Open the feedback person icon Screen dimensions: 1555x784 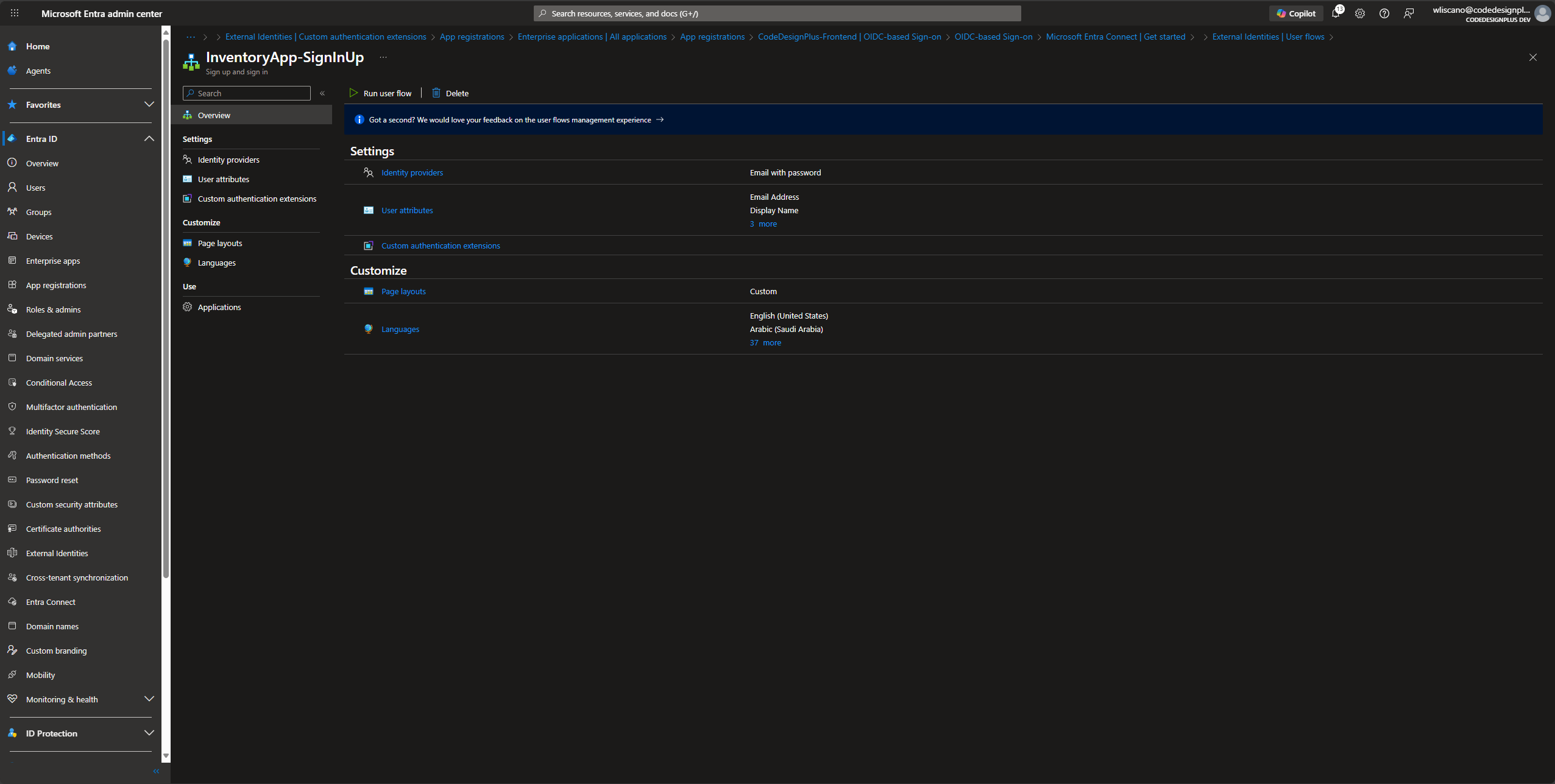pos(1409,13)
